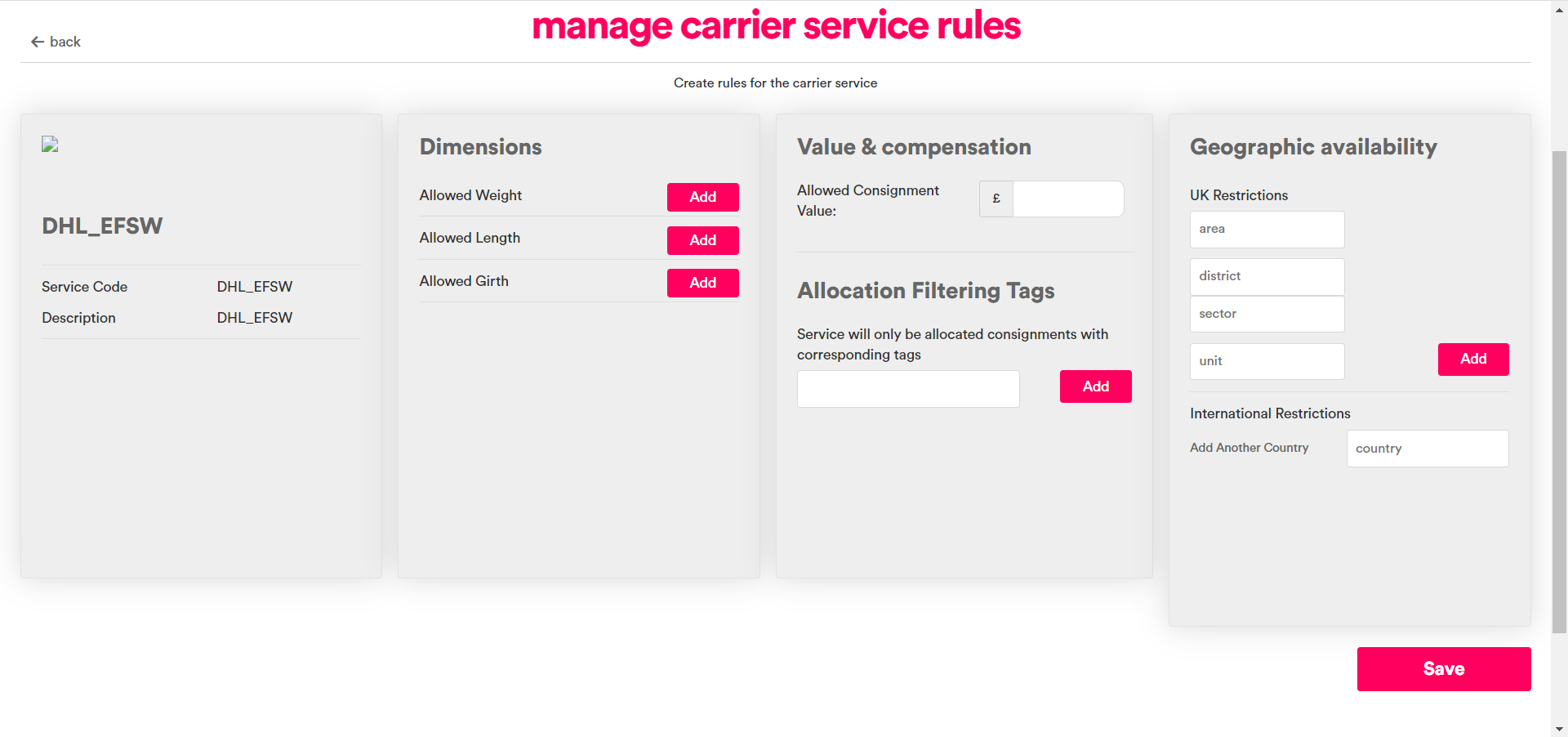Click Add in UK Restrictions section

1472,359
